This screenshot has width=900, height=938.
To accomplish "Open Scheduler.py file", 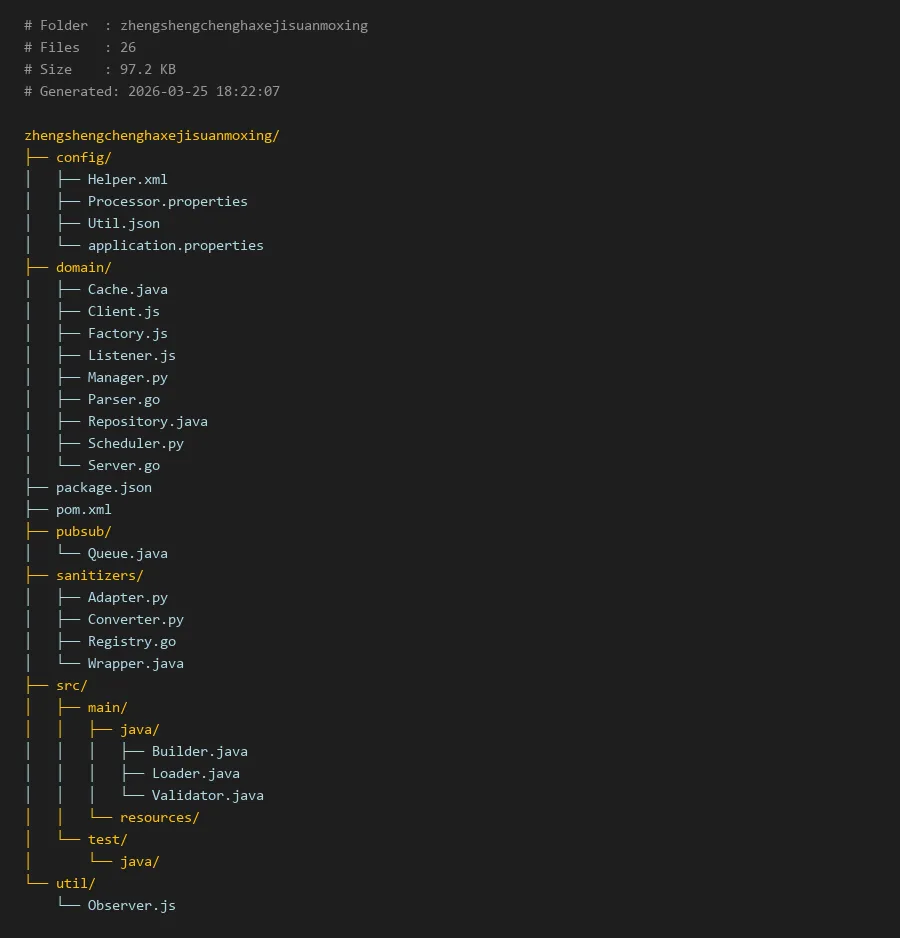I will [135, 443].
